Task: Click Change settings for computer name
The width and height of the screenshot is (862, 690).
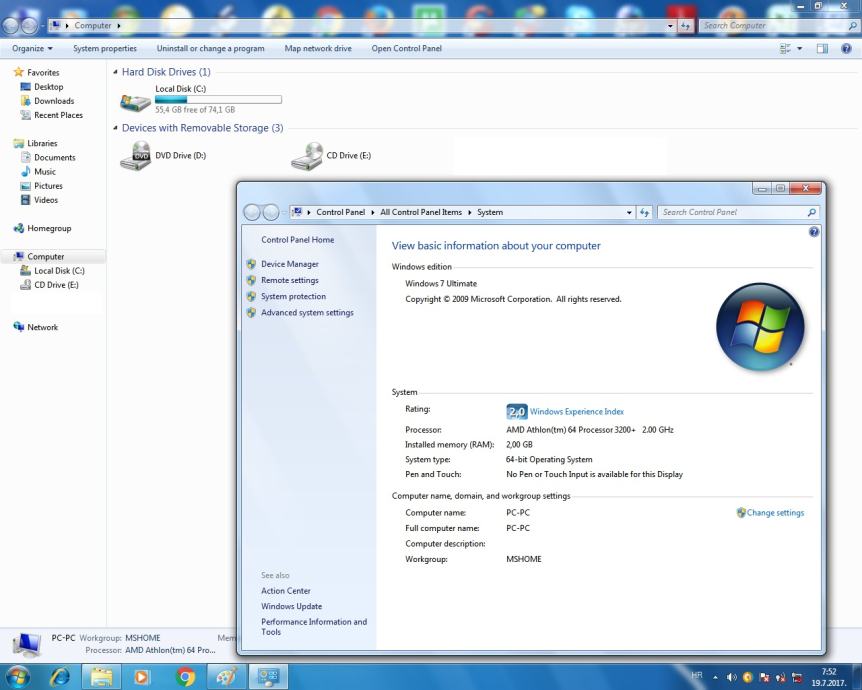Action: tap(775, 513)
